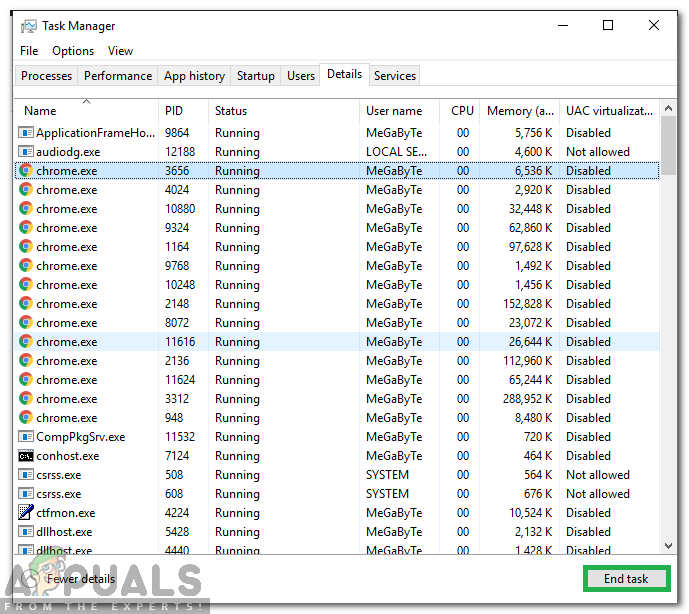Click the scrollbar down arrow
The image size is (689, 614).
pyautogui.click(x=668, y=546)
